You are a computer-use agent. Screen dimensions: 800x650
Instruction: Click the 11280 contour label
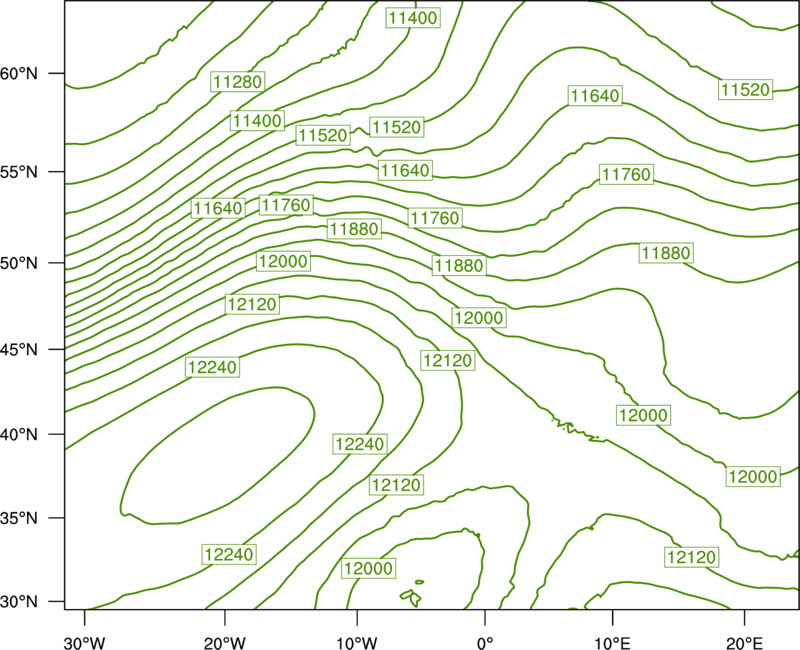[238, 82]
